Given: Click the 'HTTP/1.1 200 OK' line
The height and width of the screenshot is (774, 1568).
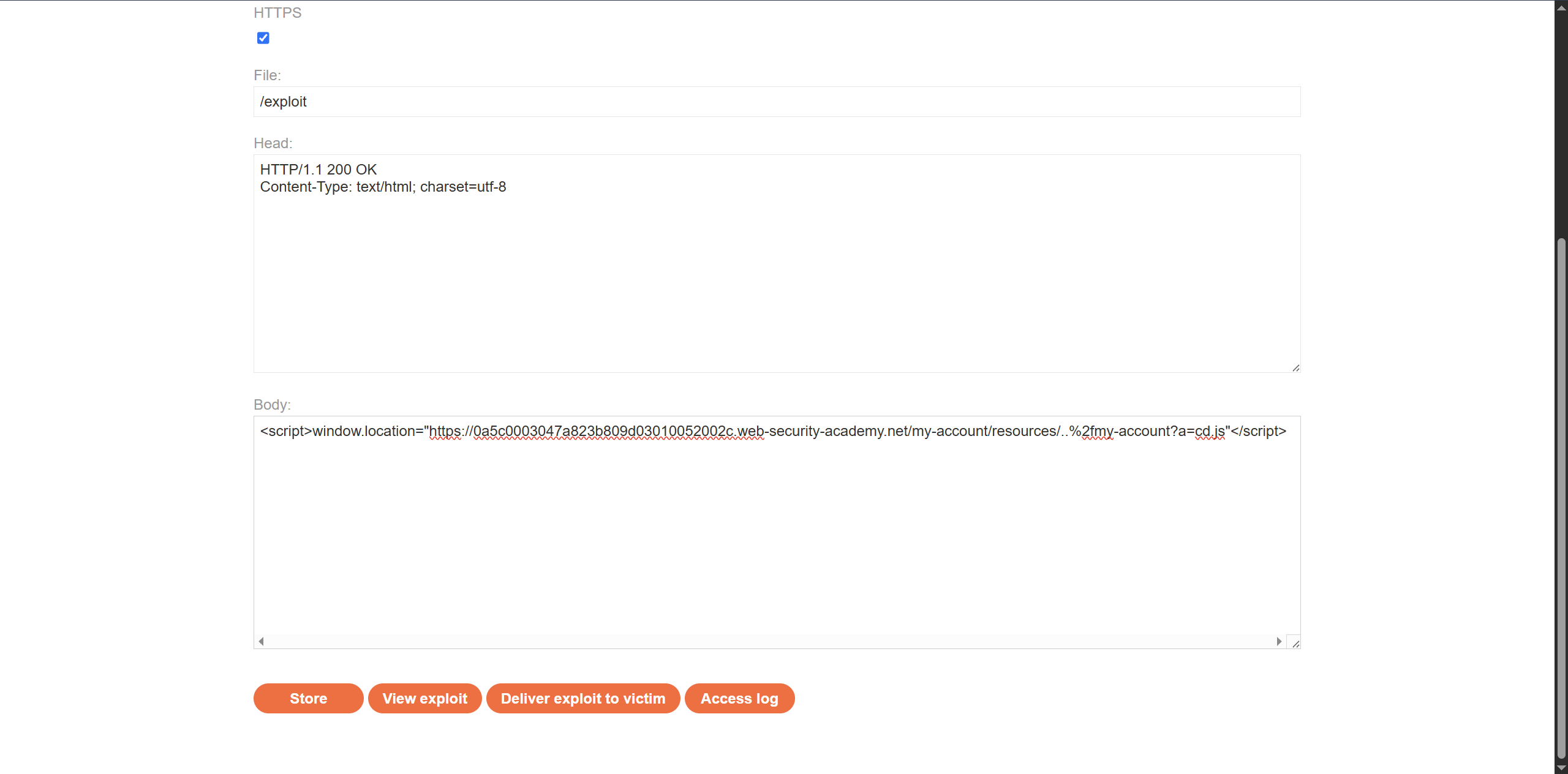Looking at the screenshot, I should [x=318, y=170].
